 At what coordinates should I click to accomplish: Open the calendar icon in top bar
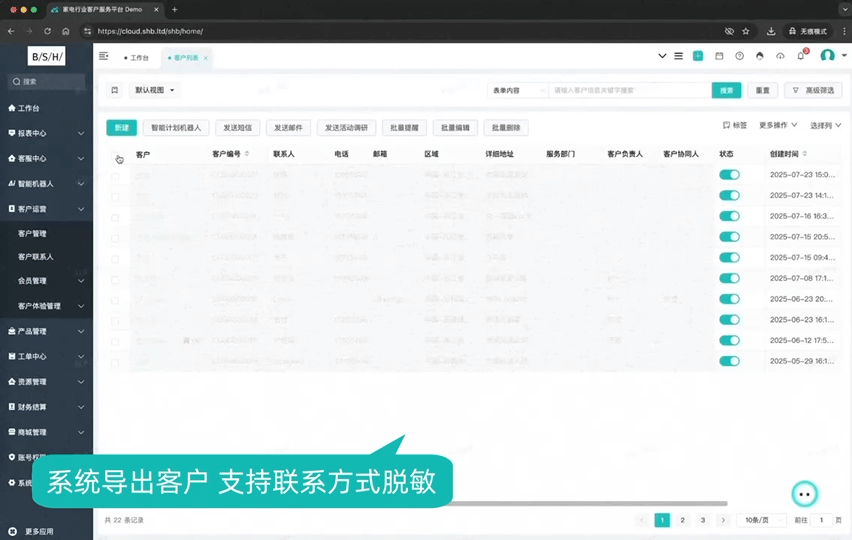(719, 56)
